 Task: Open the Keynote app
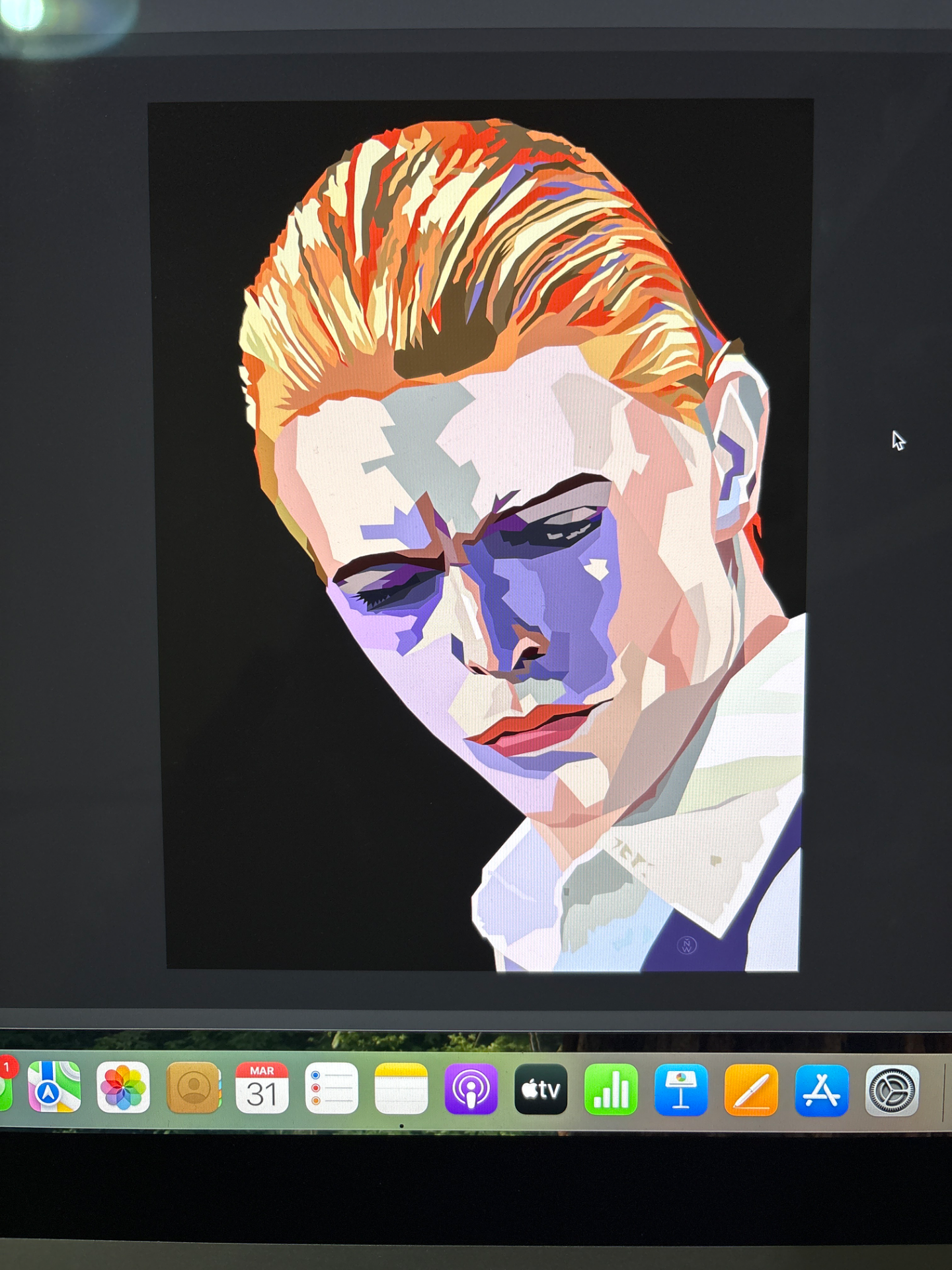681,1089
